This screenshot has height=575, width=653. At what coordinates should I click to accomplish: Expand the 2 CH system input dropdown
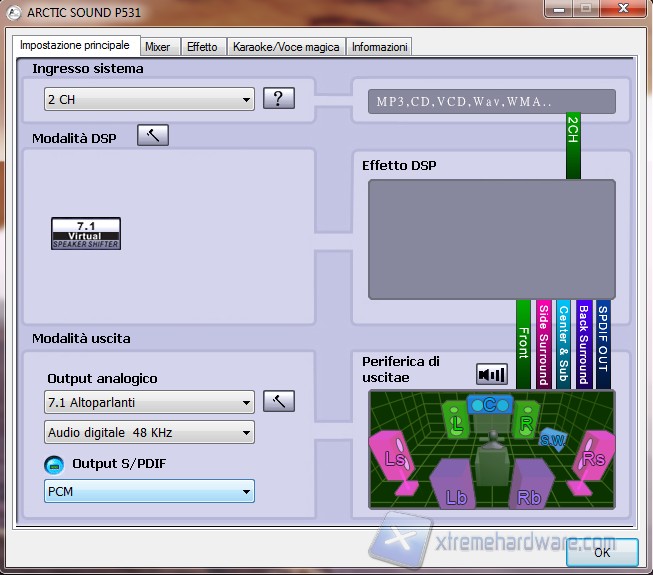149,100
